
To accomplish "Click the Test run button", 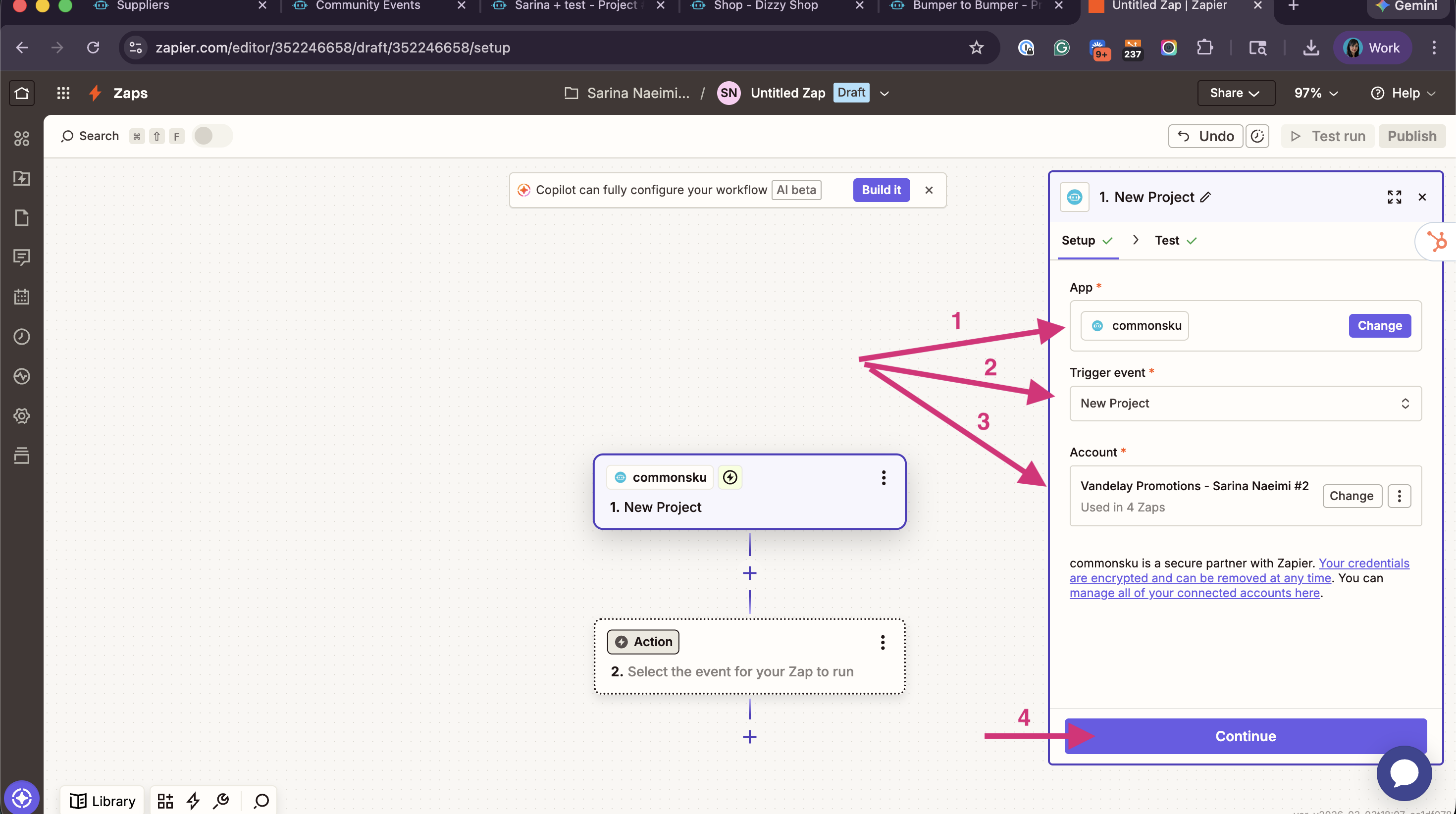I will pos(1328,136).
